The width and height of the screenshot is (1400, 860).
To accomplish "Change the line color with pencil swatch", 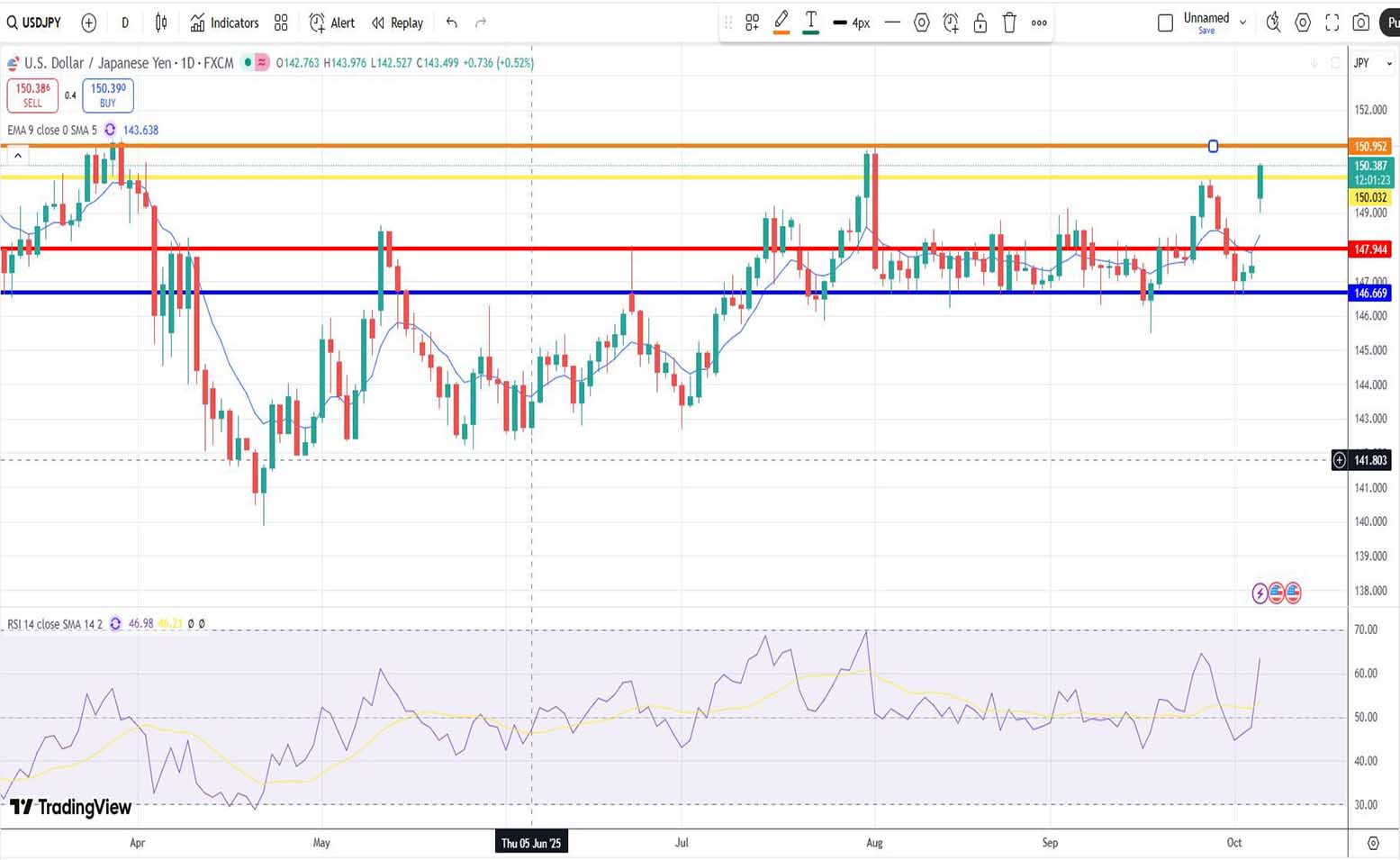I will [x=781, y=22].
